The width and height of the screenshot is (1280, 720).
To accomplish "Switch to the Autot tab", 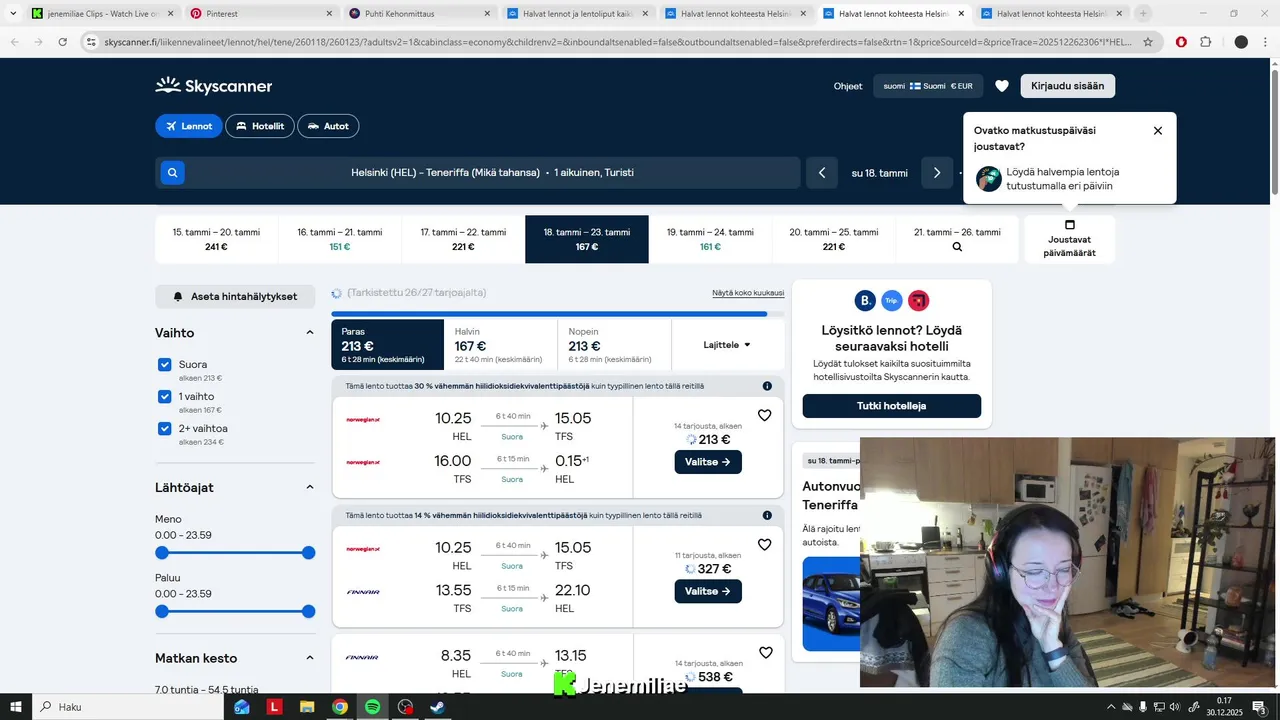I will pyautogui.click(x=328, y=126).
